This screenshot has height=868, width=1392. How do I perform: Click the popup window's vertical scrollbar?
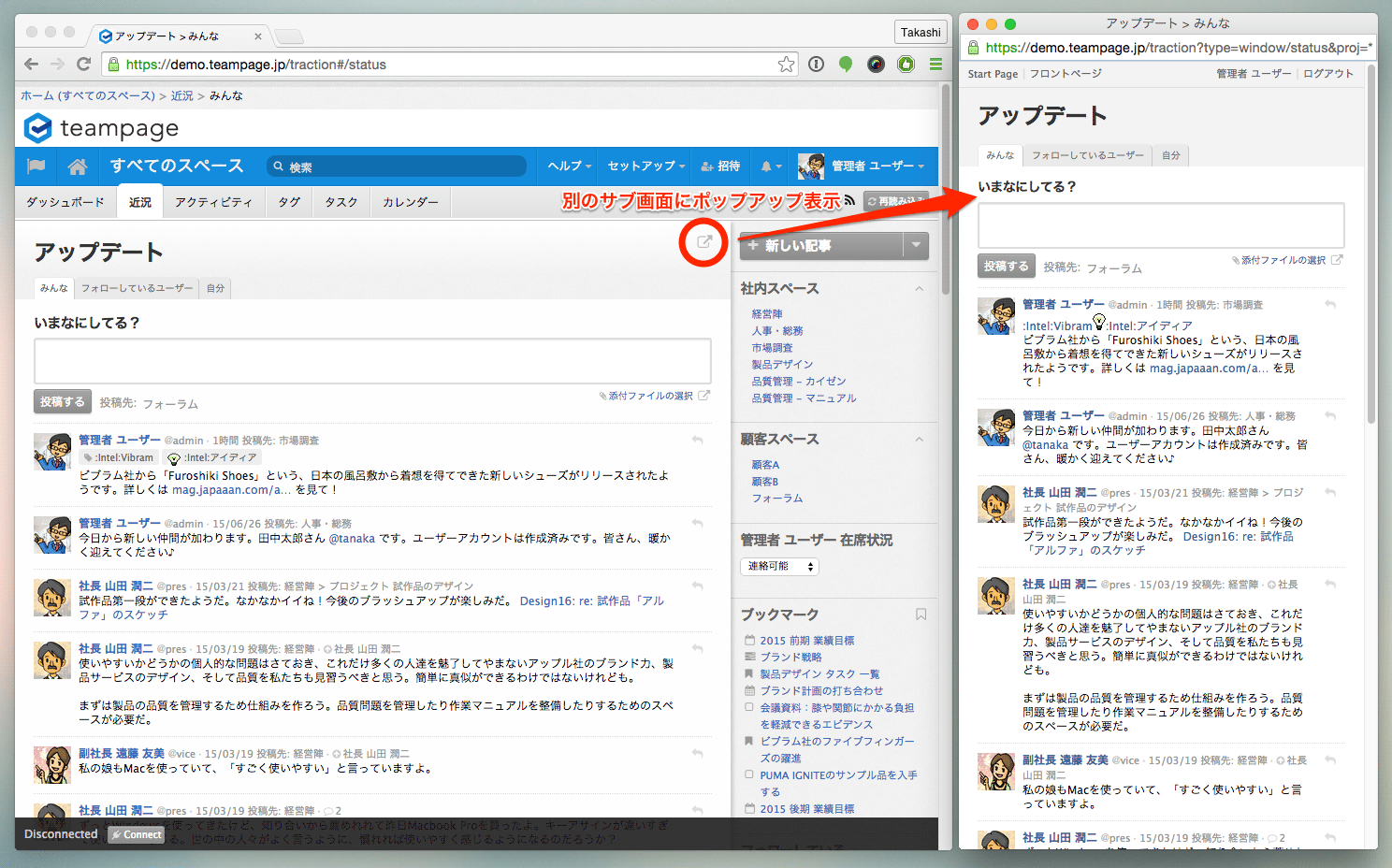[1371, 243]
